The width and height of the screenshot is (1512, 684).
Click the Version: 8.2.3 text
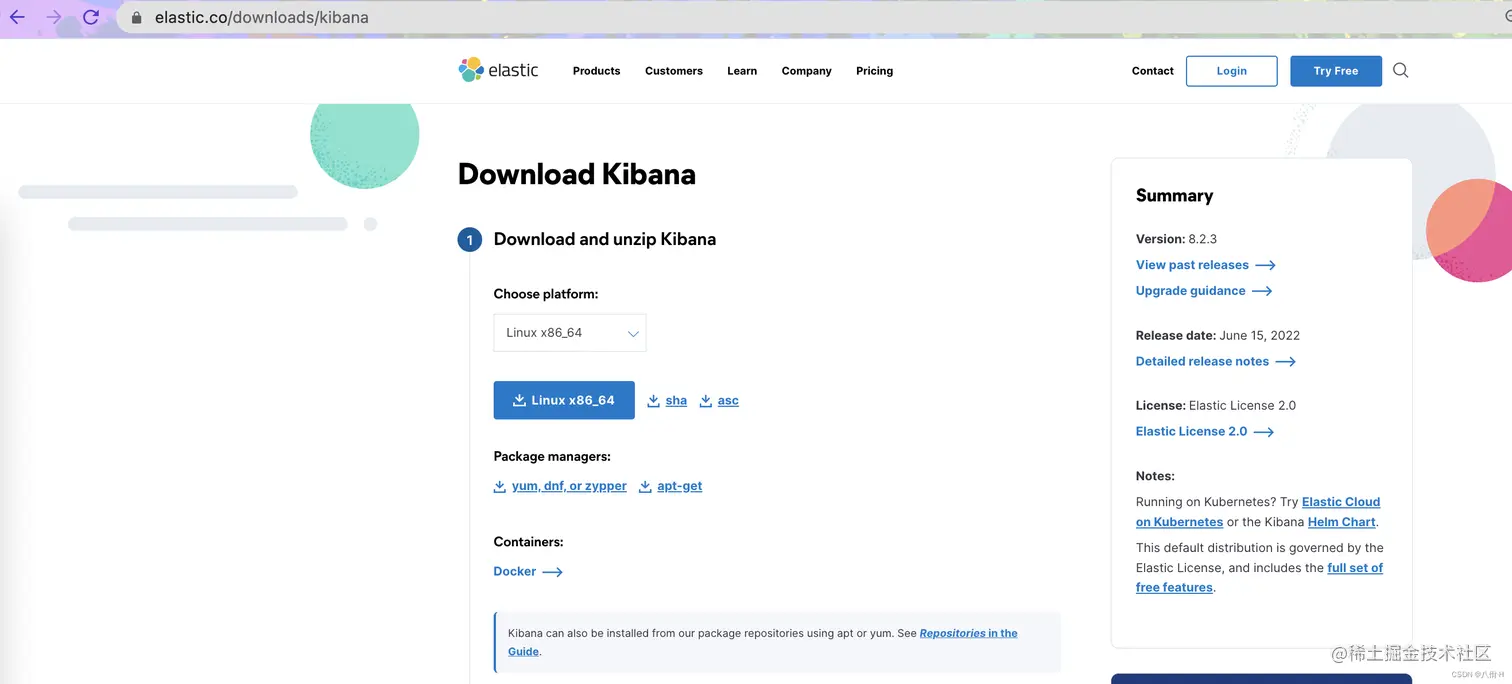tap(1176, 239)
